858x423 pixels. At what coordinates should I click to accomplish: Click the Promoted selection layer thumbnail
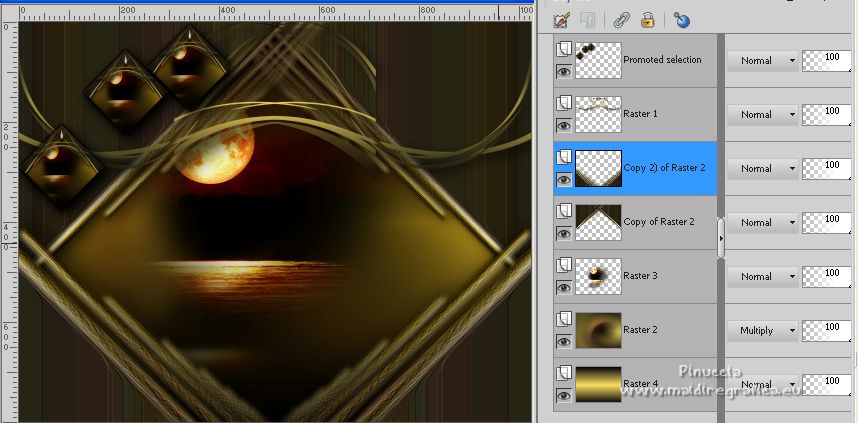tap(599, 60)
